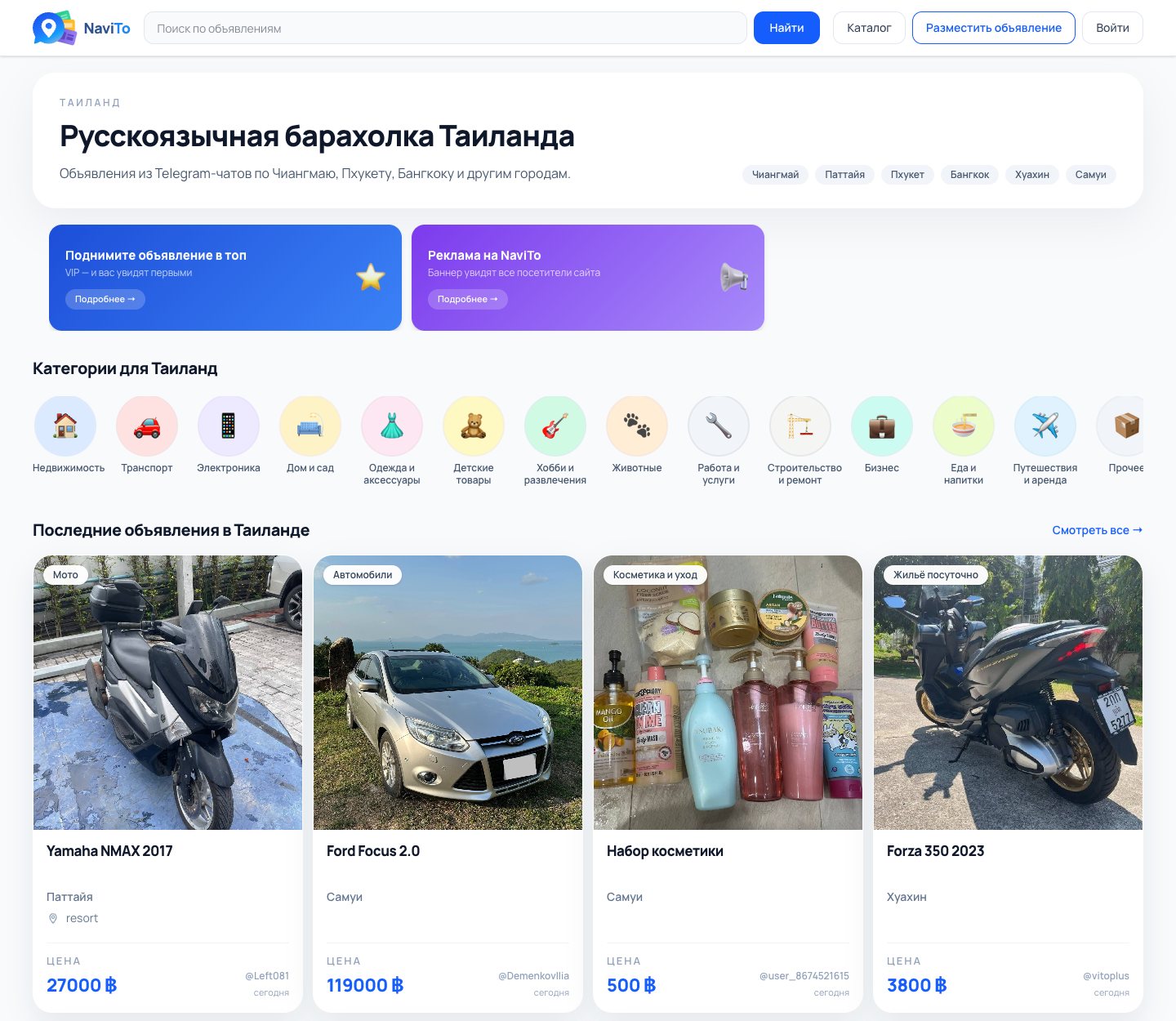Click the star icon on VIP banner
Image resolution: width=1176 pixels, height=1021 pixels.
[371, 278]
